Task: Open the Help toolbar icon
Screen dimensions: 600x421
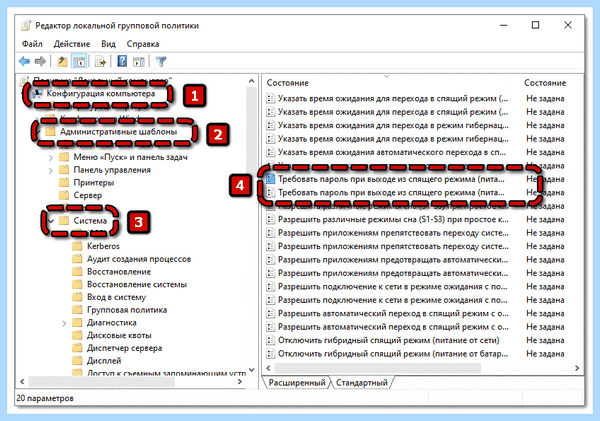Action: point(122,61)
